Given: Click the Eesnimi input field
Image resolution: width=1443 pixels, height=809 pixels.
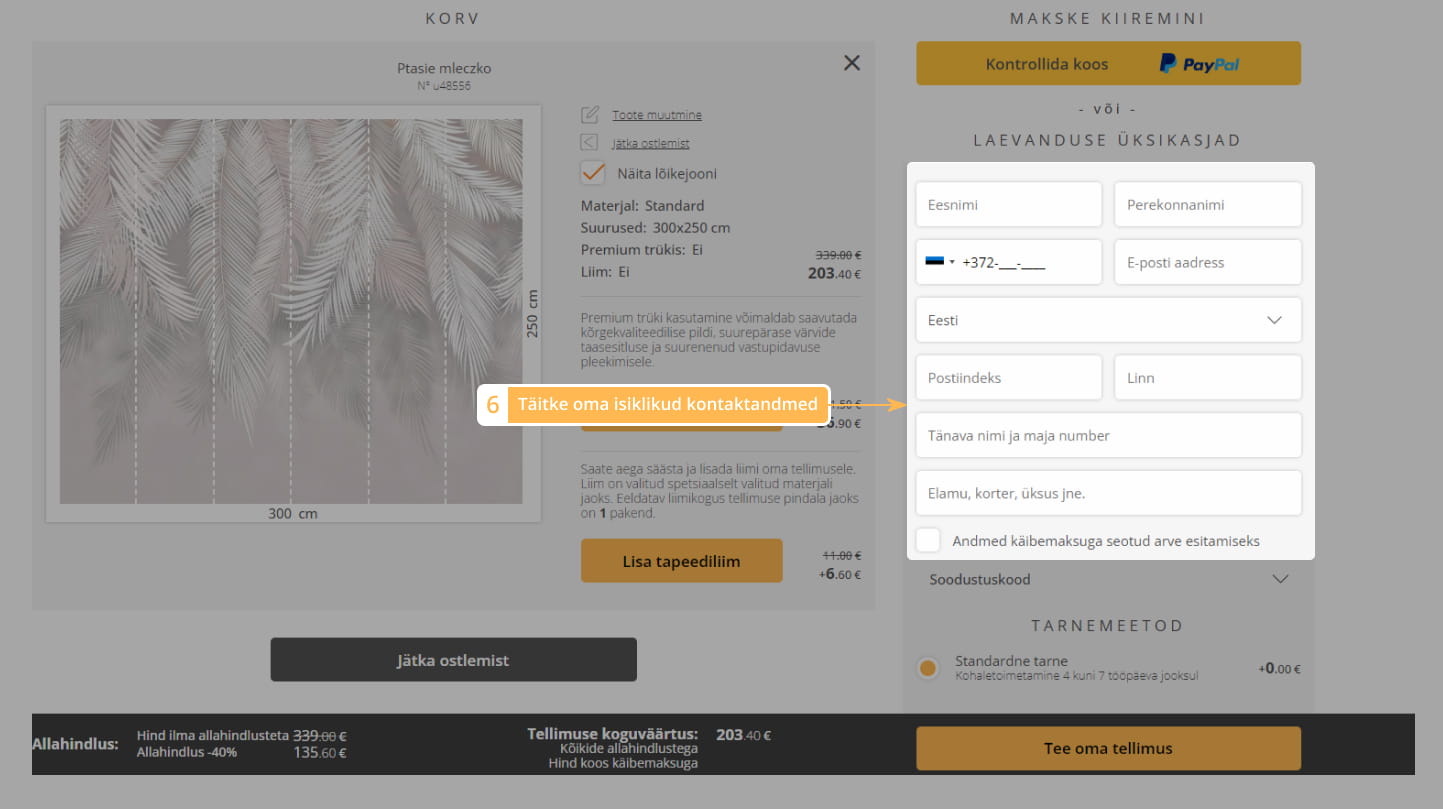Looking at the screenshot, I should coord(1008,204).
